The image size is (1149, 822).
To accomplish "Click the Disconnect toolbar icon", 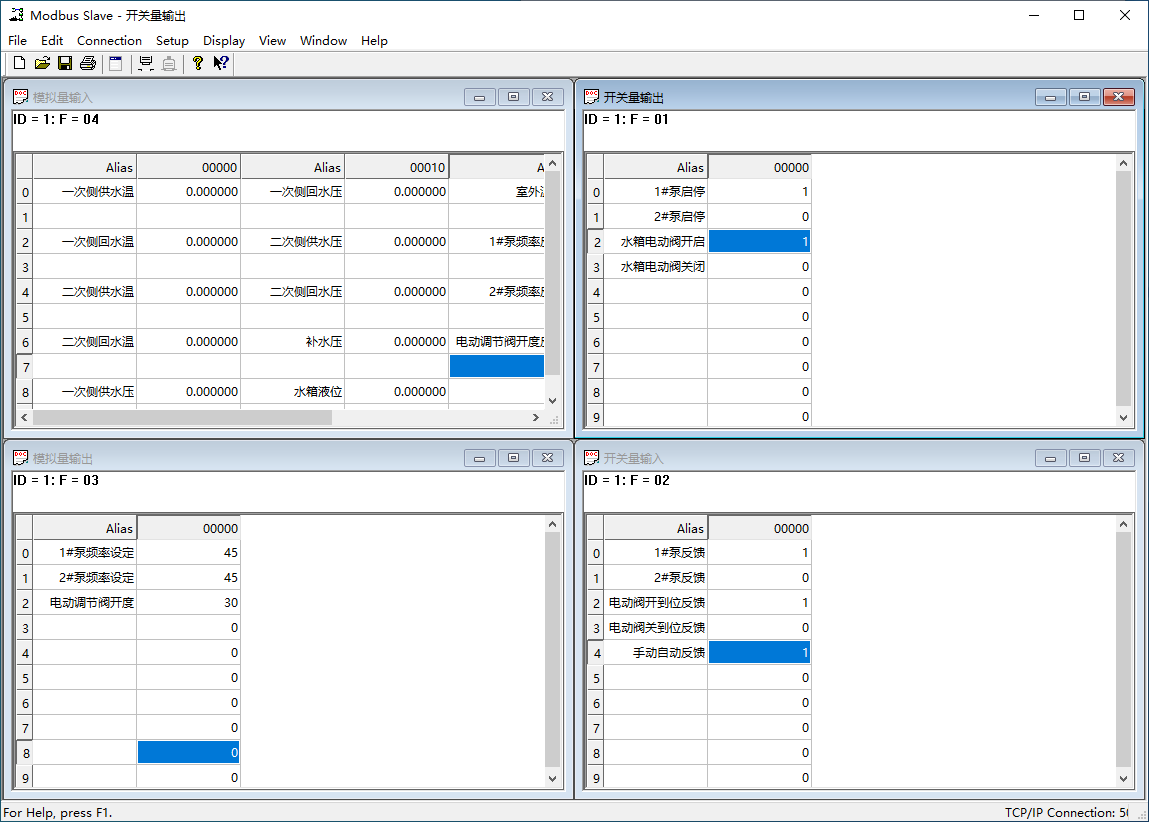I will [x=169, y=63].
